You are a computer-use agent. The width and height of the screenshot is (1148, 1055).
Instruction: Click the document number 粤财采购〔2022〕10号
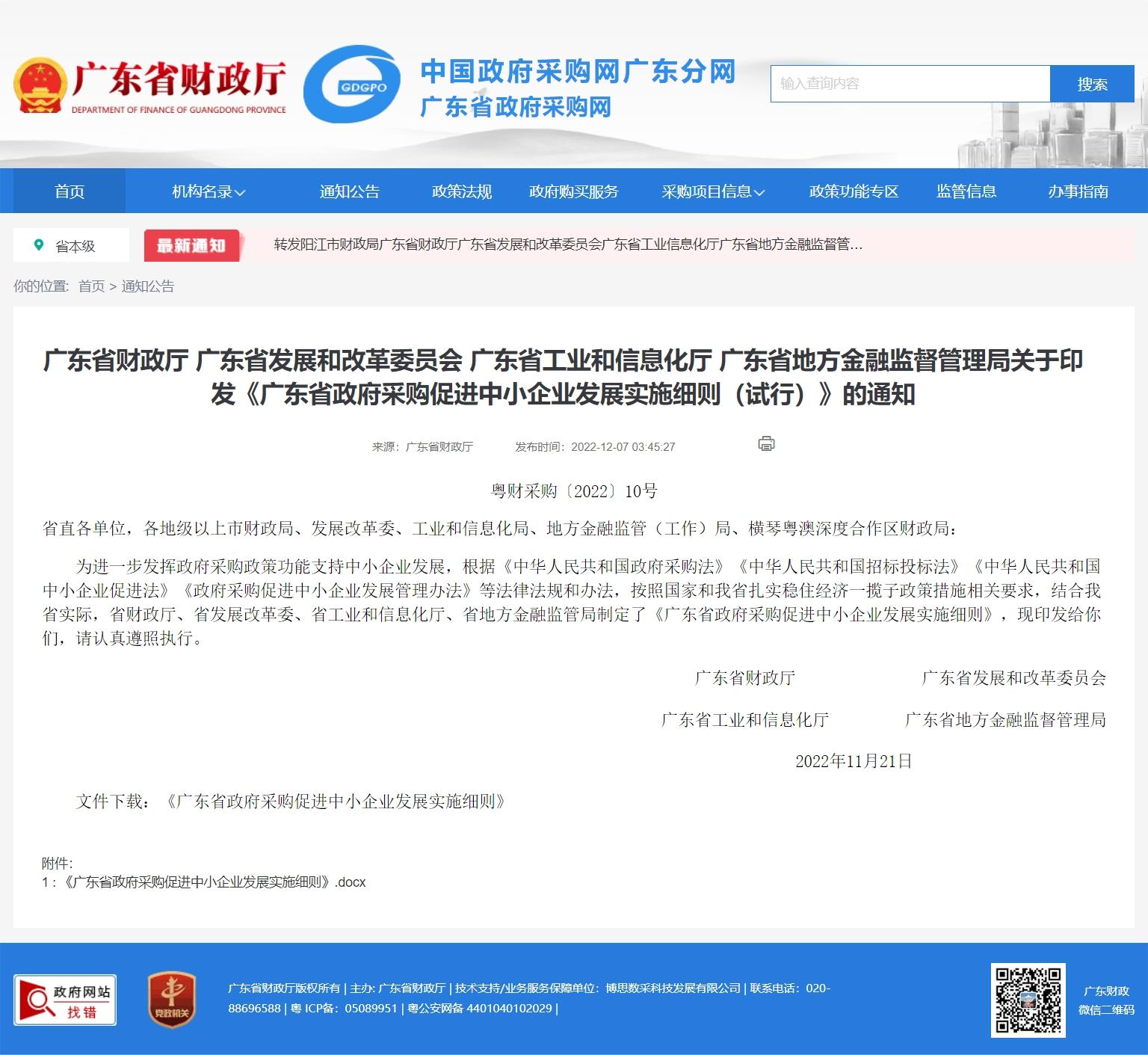click(574, 491)
